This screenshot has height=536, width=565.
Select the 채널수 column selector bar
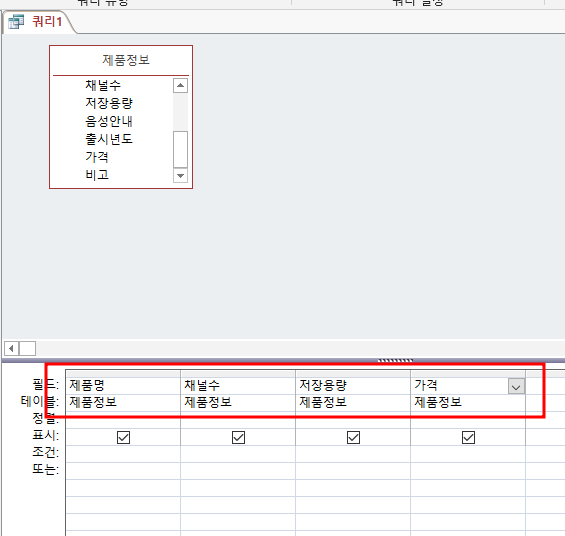click(238, 374)
